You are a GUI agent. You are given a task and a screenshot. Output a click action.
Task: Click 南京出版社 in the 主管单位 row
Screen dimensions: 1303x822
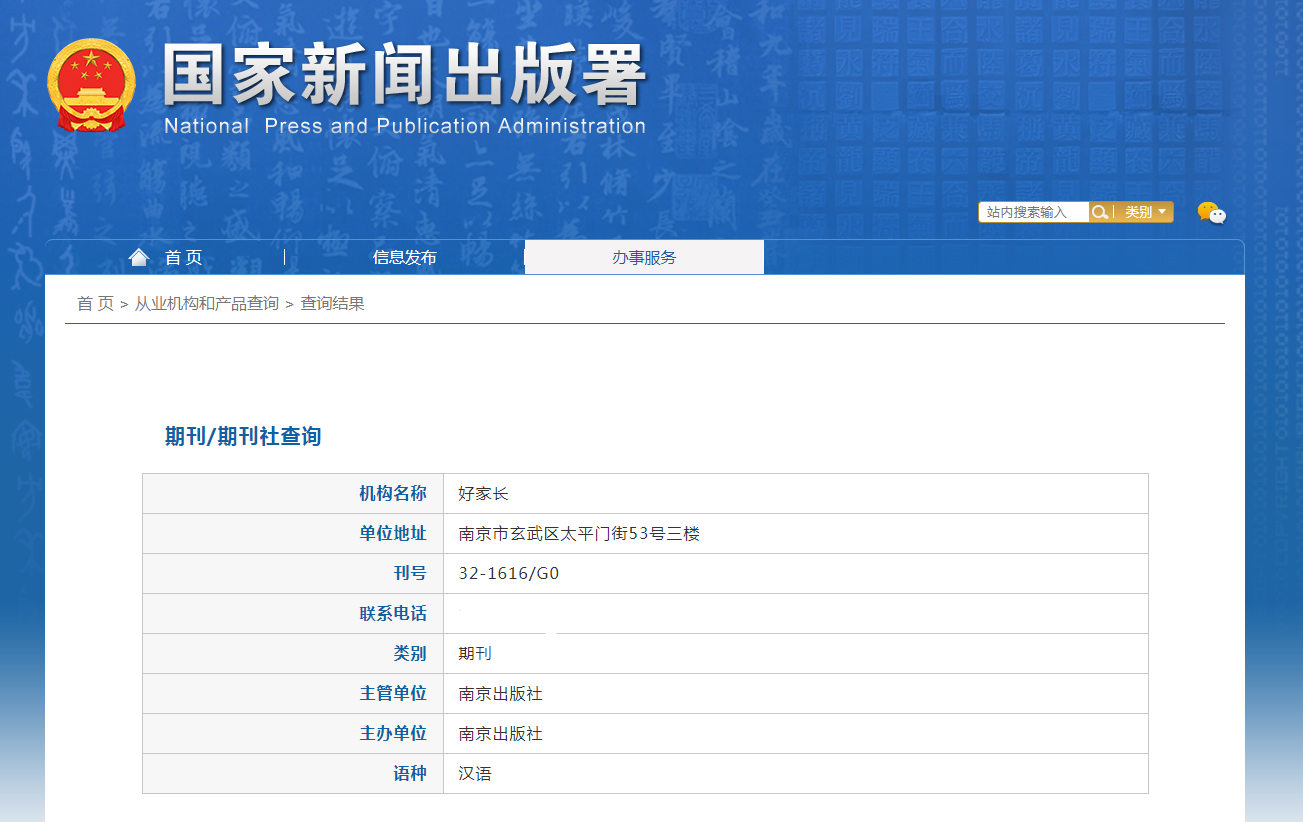click(500, 694)
